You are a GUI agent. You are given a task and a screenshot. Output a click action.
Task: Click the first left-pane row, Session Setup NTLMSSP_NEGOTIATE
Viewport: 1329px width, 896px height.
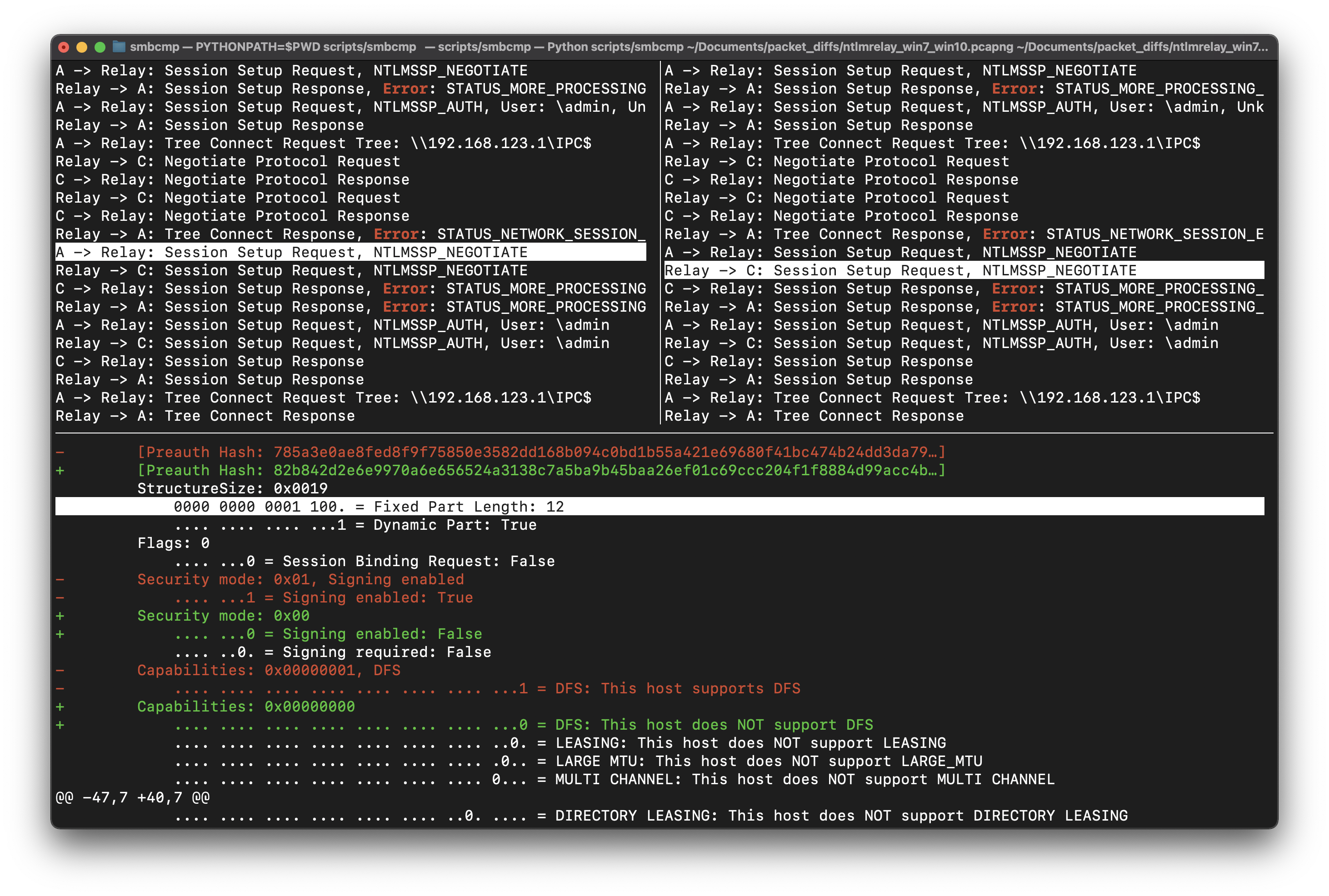(x=291, y=70)
